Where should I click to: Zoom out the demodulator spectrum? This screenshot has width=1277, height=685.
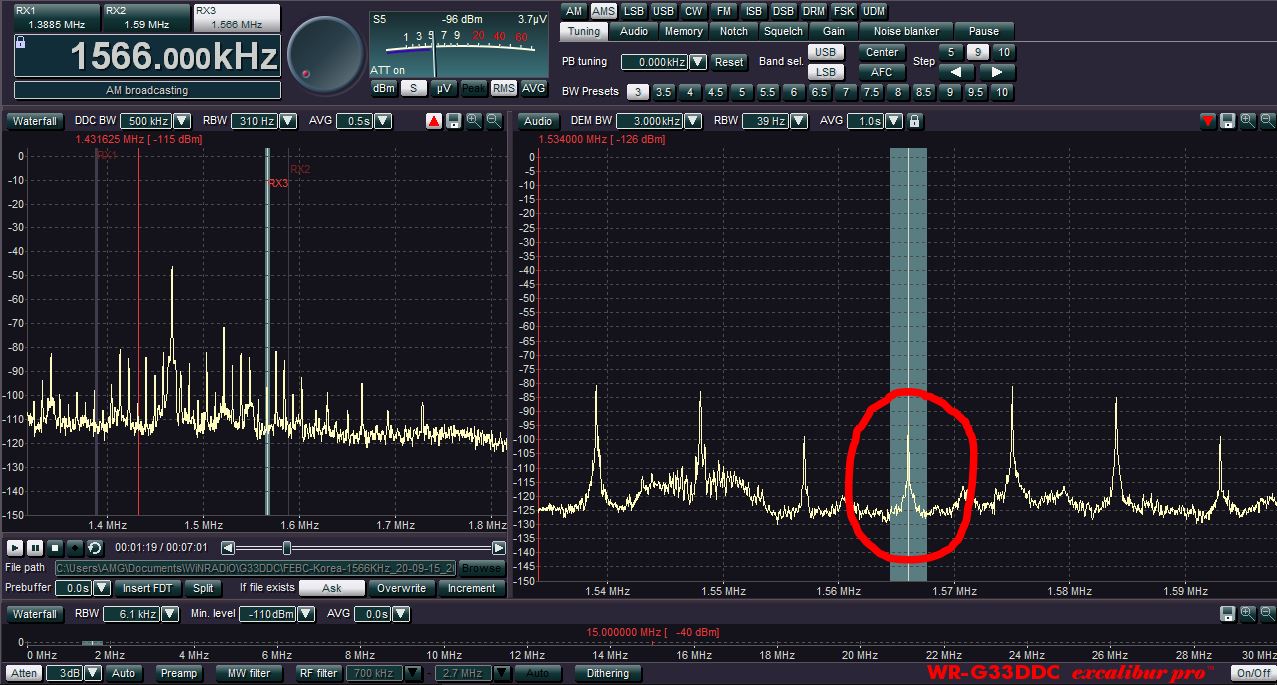1267,121
